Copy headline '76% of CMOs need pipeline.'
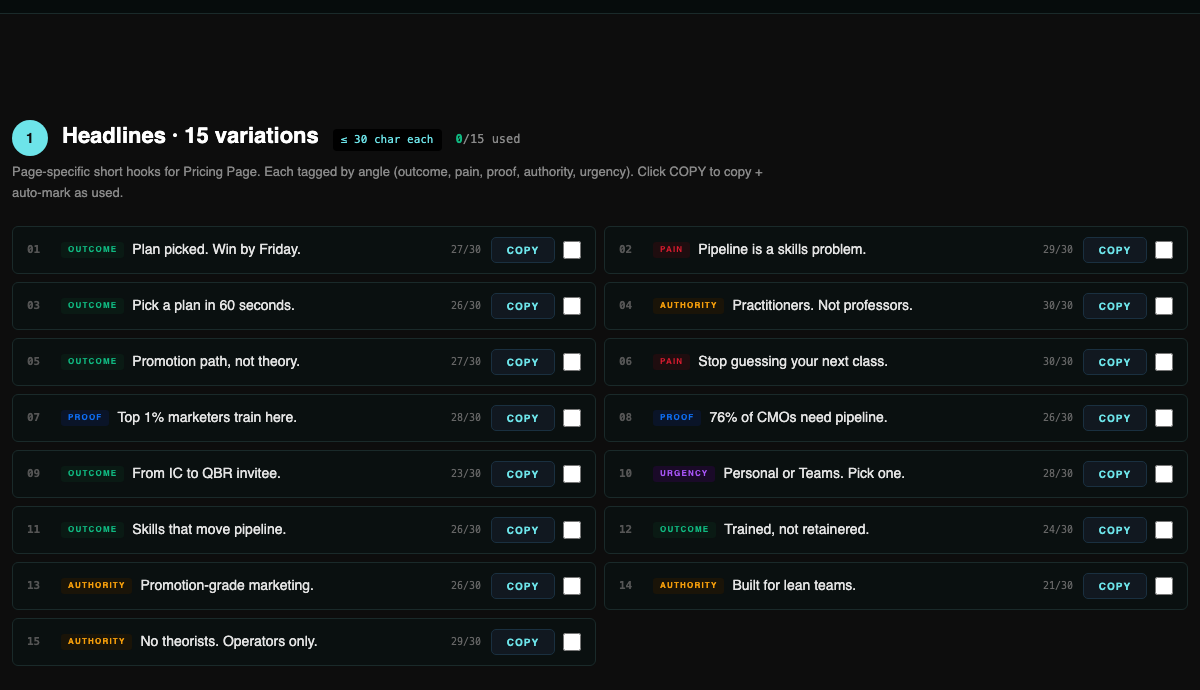This screenshot has width=1200, height=690. (x=1114, y=418)
